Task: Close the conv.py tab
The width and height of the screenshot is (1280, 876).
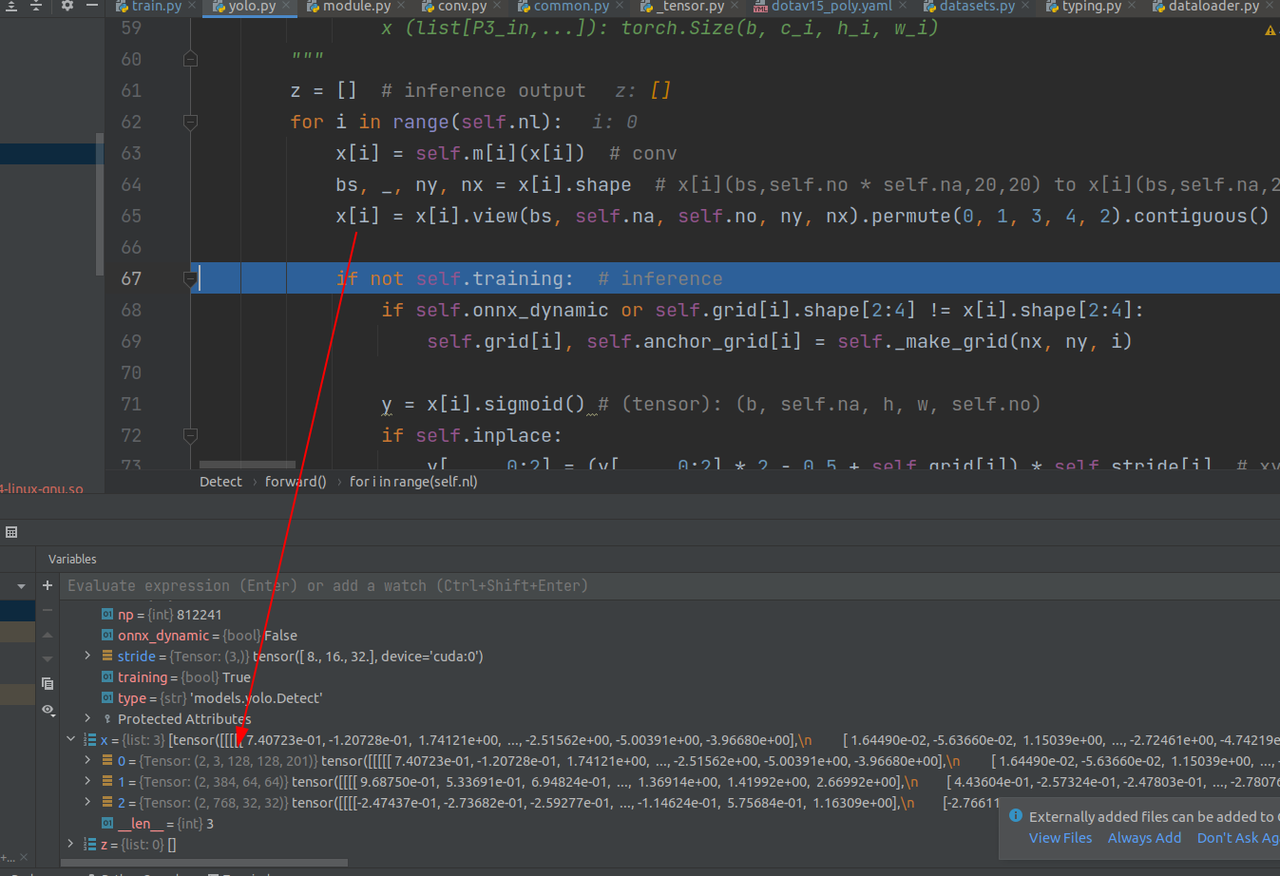Action: [x=495, y=6]
